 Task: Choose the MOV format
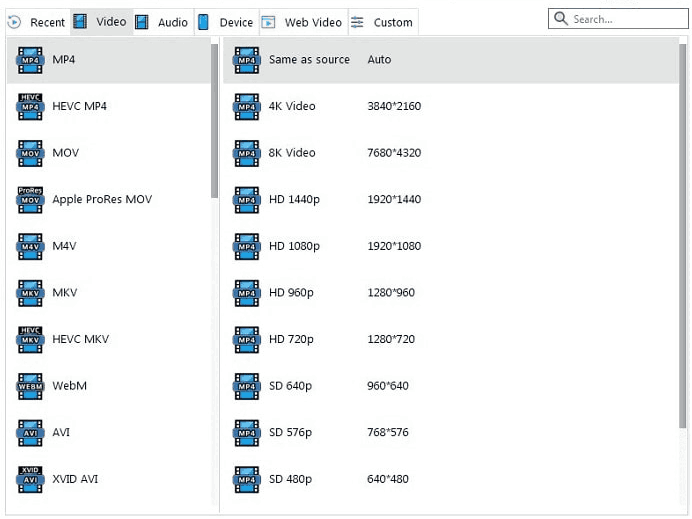click(65, 153)
